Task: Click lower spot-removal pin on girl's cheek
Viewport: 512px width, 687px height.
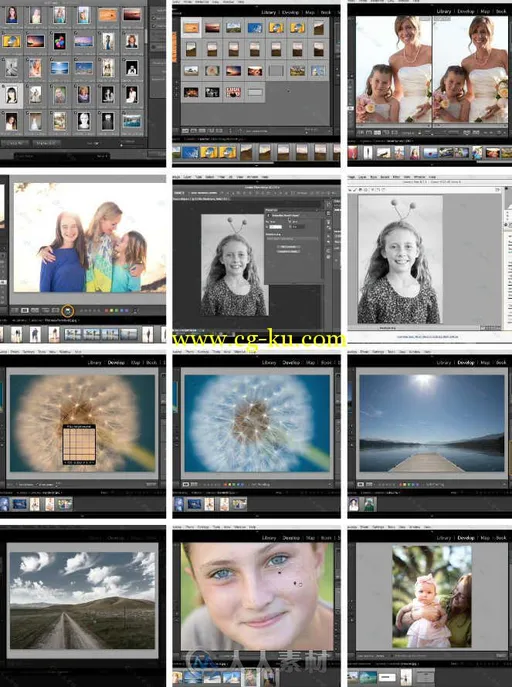Action: coord(295,583)
